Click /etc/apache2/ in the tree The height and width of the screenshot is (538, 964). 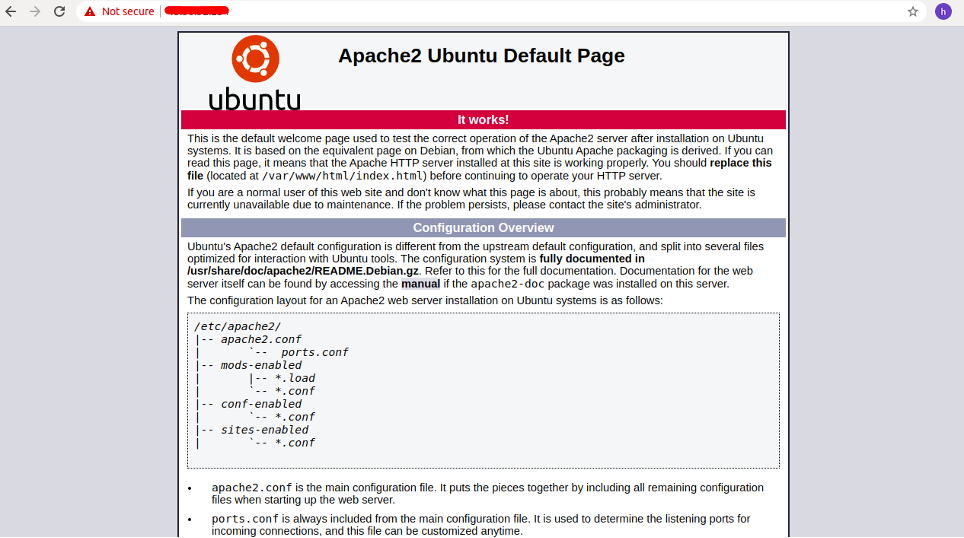(x=237, y=326)
